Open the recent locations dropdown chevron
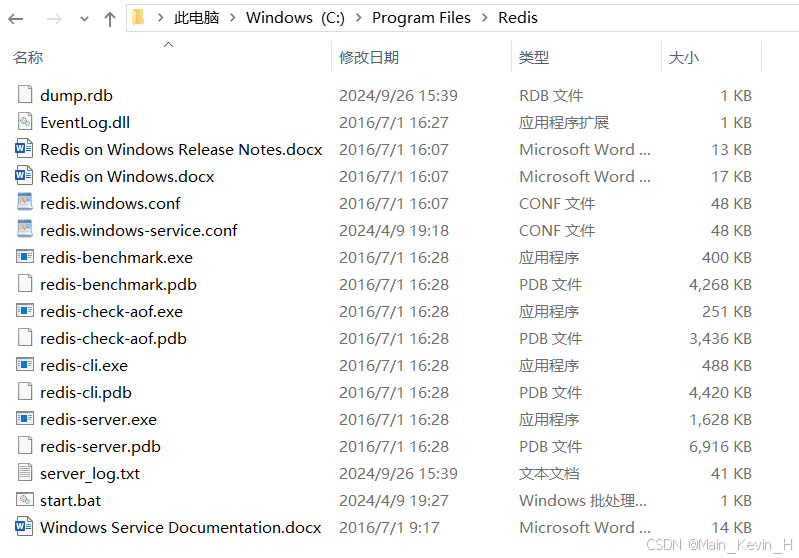The height and width of the screenshot is (558, 799). [x=85, y=19]
